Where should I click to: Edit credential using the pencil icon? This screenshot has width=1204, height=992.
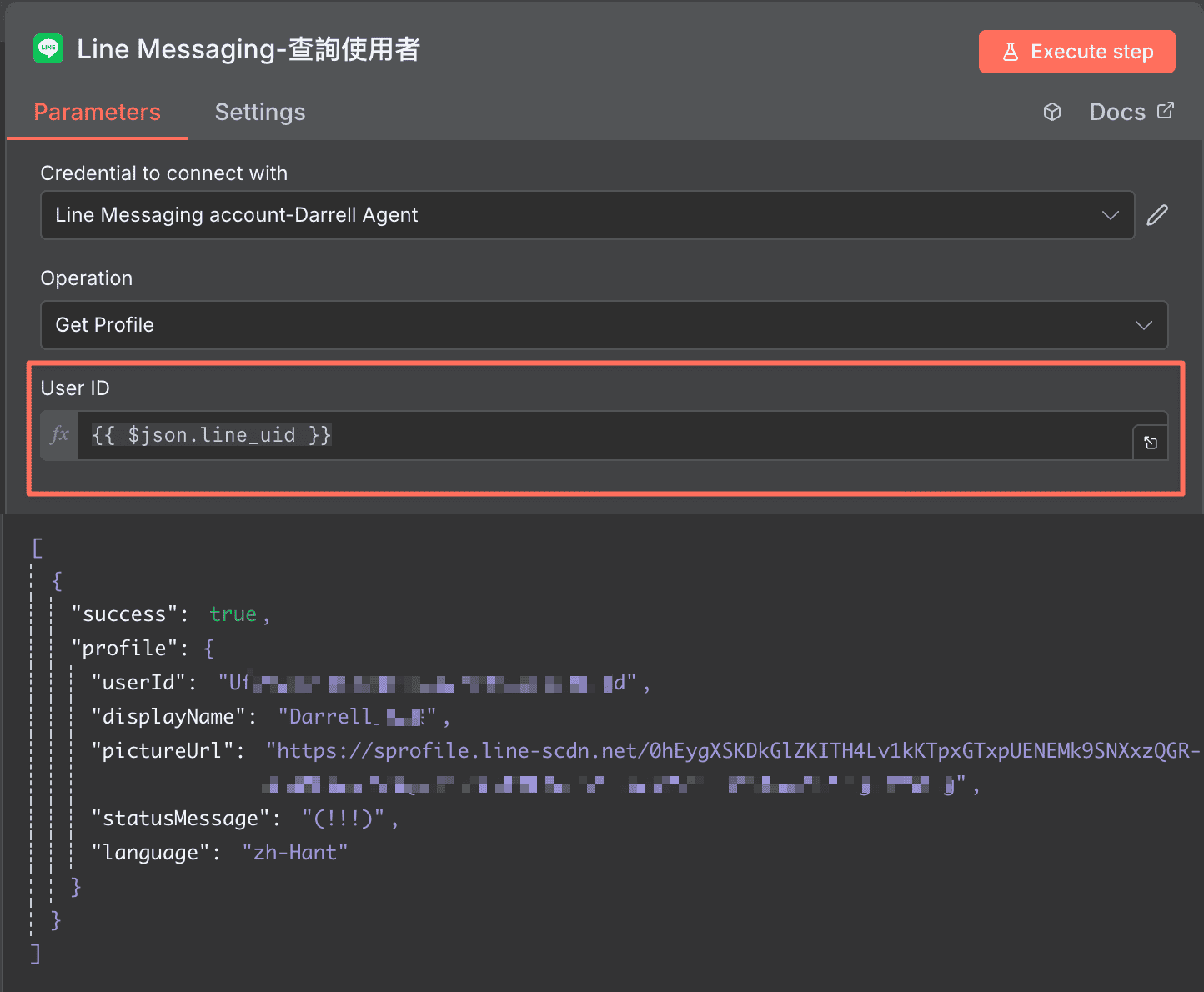(1158, 215)
